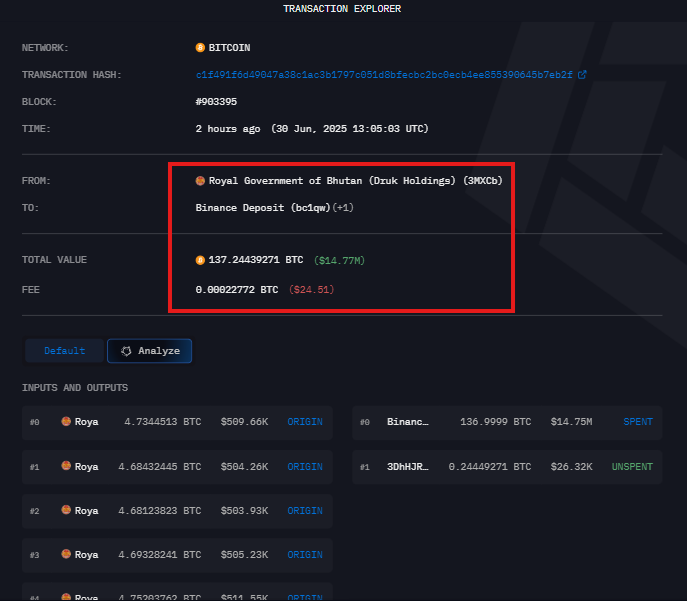Click ORIGIN on input 4.7344513 BTC
Viewport: 687px width, 601px height.
pyautogui.click(x=305, y=422)
